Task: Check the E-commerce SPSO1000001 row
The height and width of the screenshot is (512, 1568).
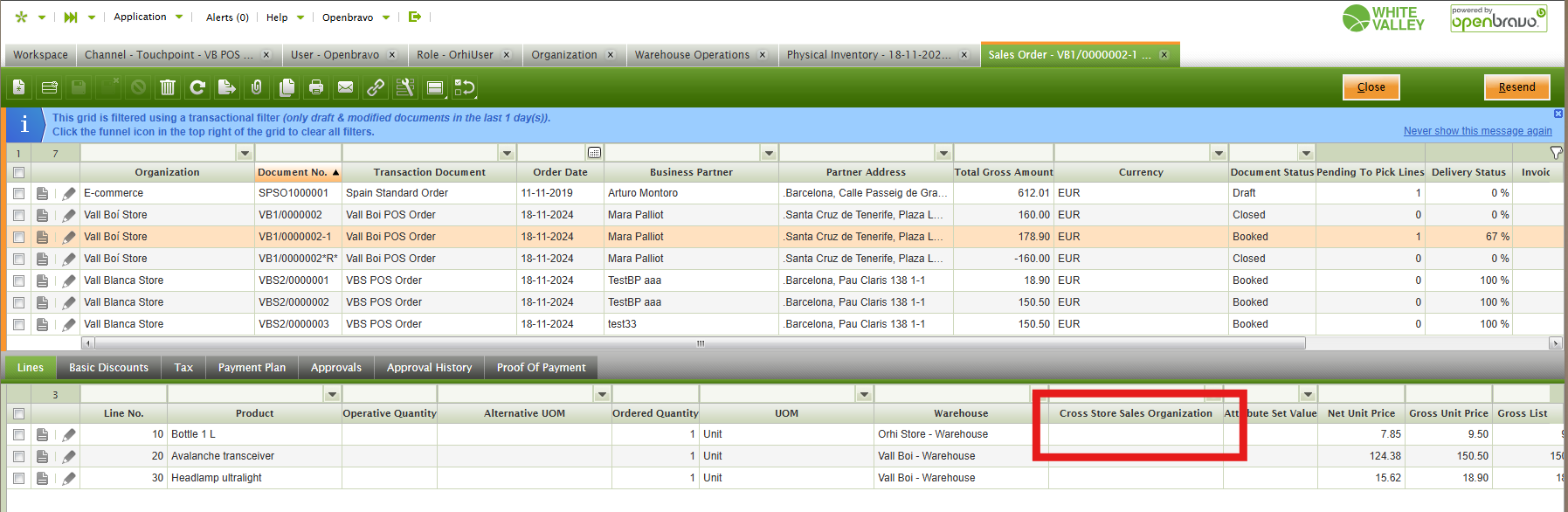Action: point(18,193)
